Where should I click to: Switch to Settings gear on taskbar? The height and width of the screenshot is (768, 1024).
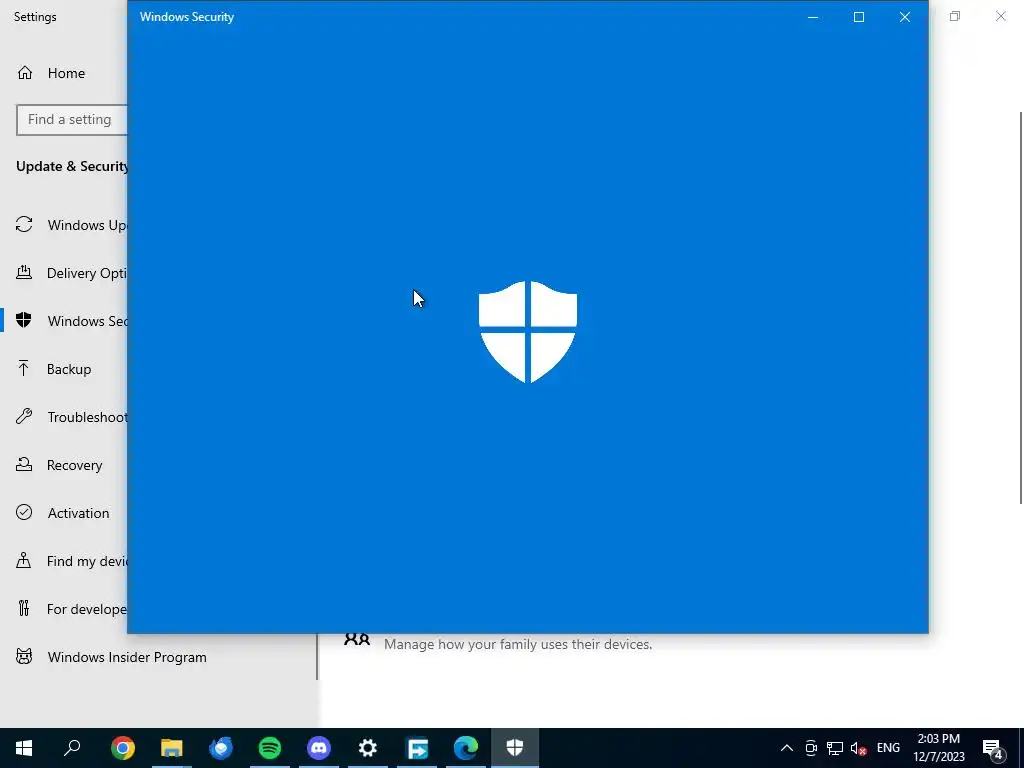coord(368,748)
